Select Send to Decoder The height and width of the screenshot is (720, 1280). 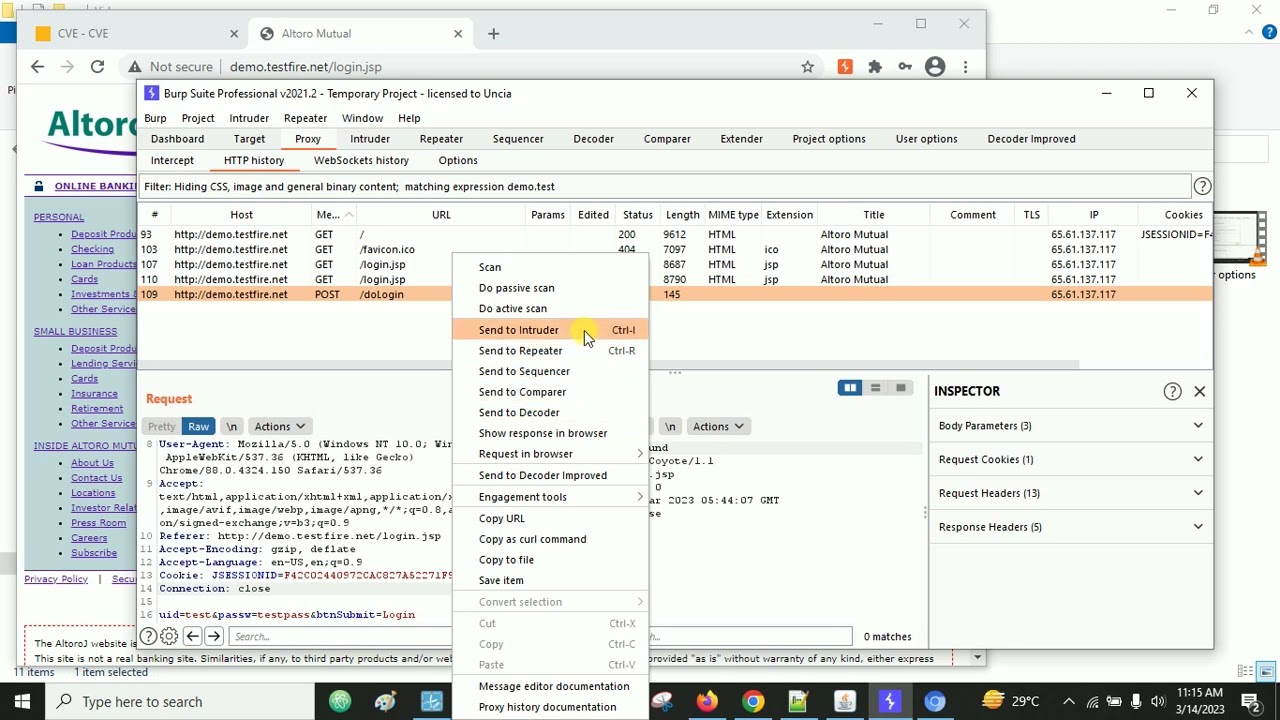coord(550,413)
